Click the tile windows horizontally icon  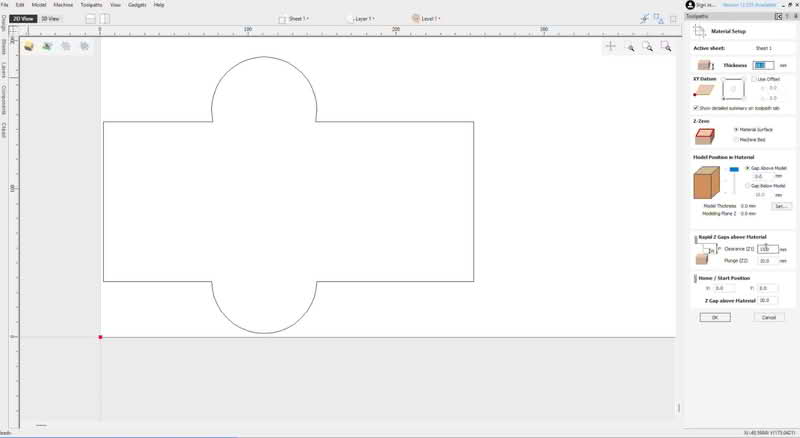(x=90, y=18)
